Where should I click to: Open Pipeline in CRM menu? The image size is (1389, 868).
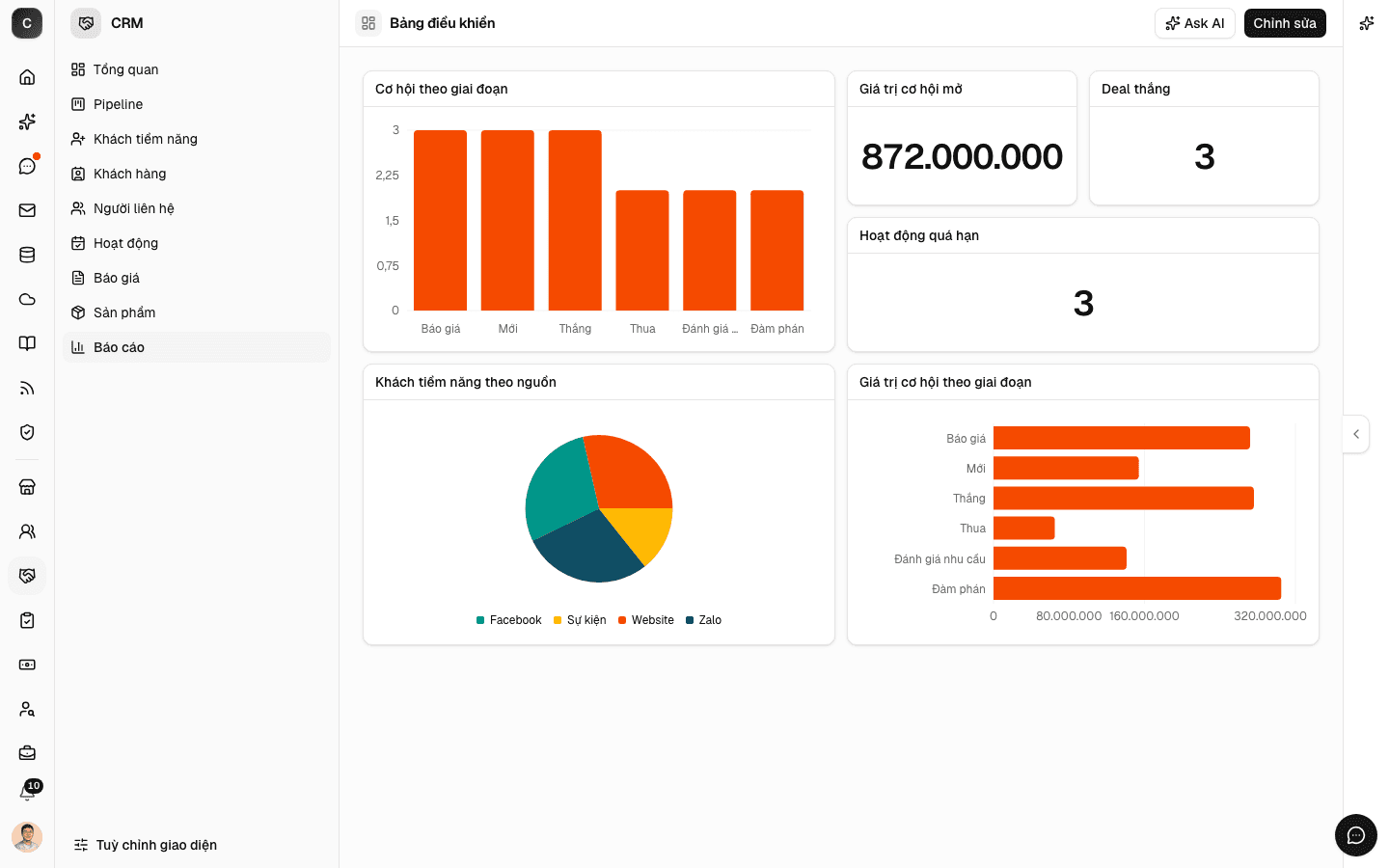tap(197, 104)
